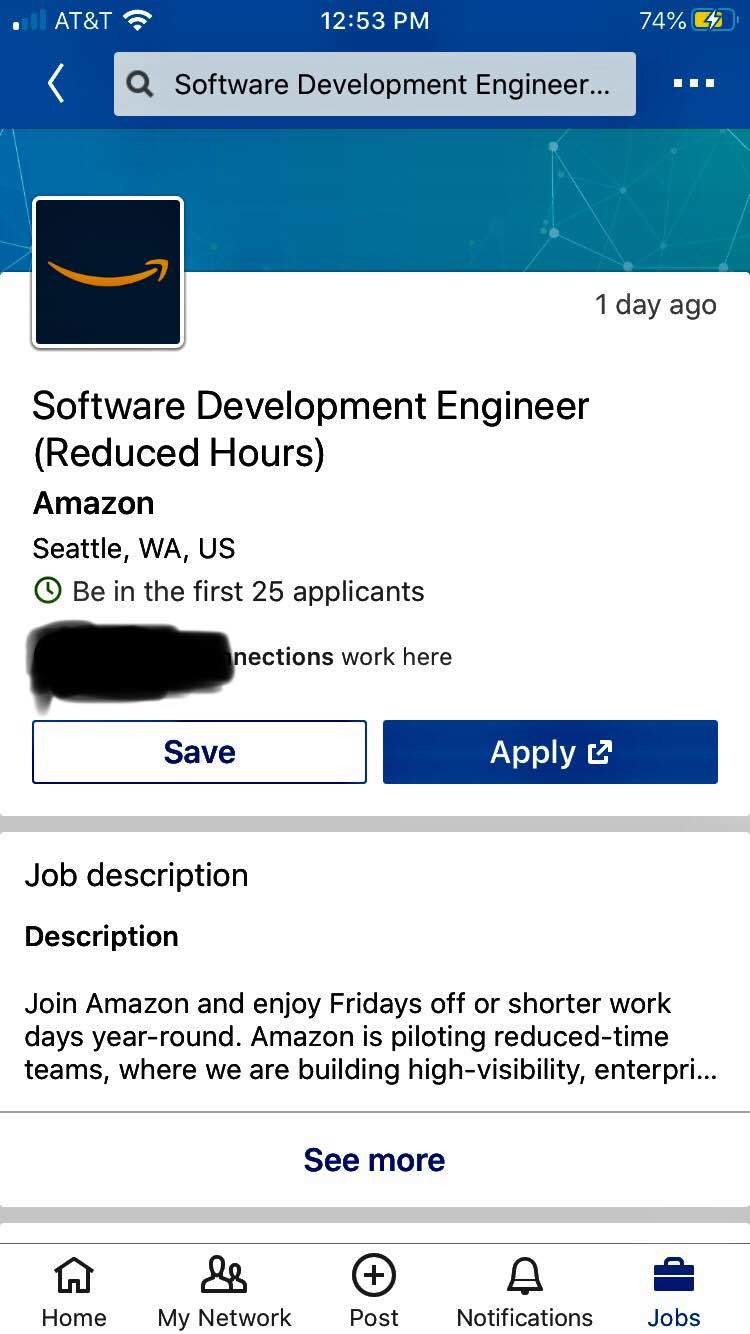Expand the job description with See more
Viewport: 750px width, 1334px height.
click(374, 1159)
